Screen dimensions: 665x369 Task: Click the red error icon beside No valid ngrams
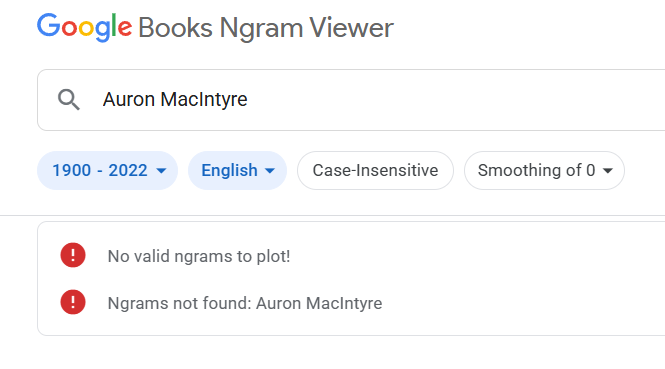(73, 255)
